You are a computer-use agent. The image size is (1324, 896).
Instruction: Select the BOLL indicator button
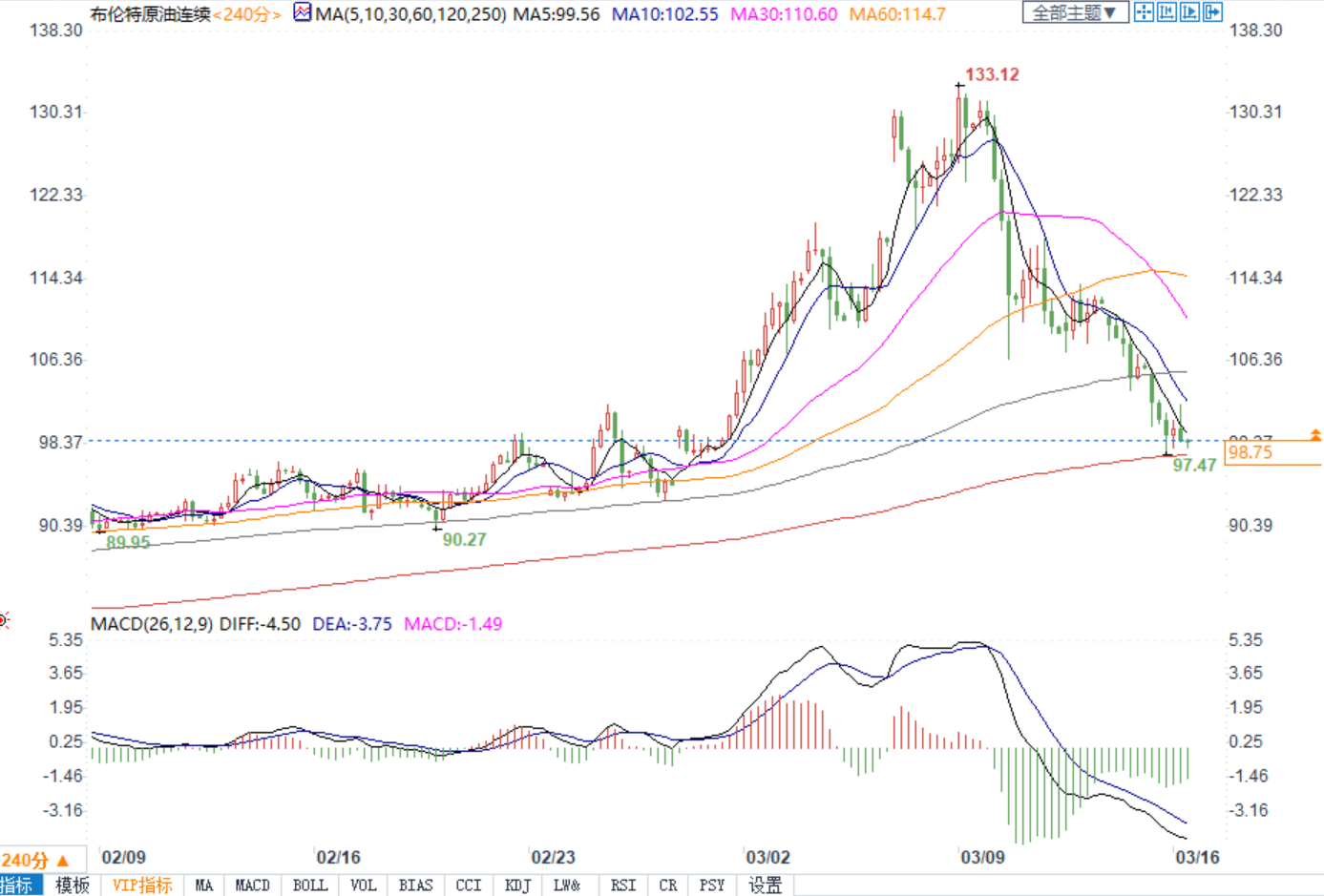point(310,886)
